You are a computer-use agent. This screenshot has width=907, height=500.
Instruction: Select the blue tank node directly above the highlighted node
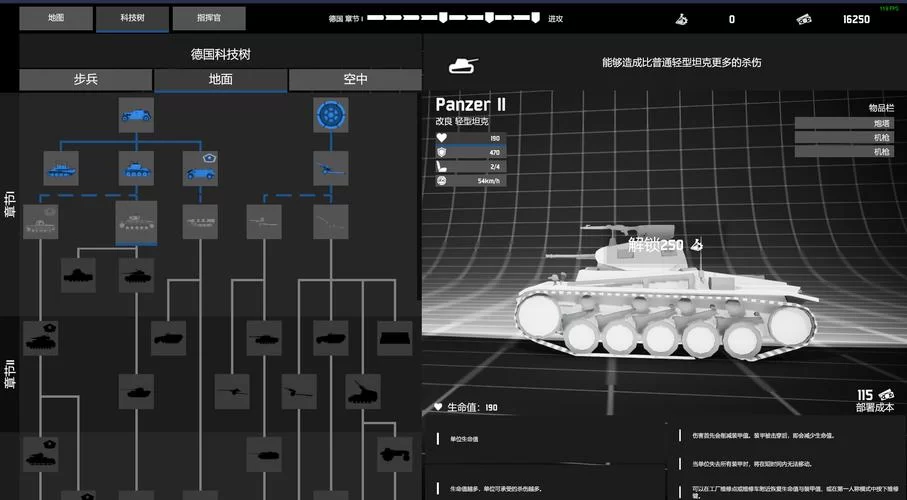coord(136,168)
